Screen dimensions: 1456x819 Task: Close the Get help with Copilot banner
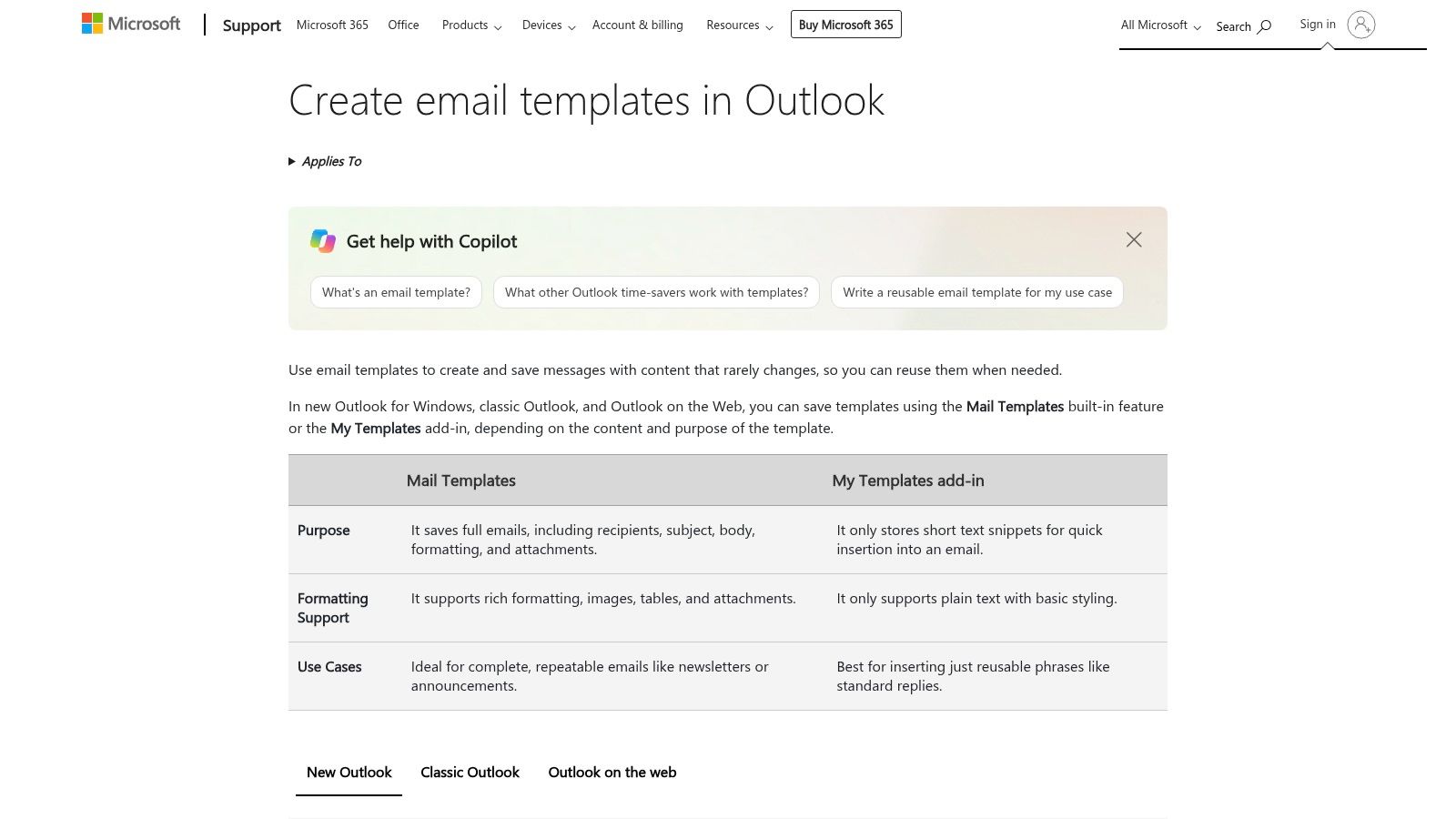click(x=1134, y=239)
